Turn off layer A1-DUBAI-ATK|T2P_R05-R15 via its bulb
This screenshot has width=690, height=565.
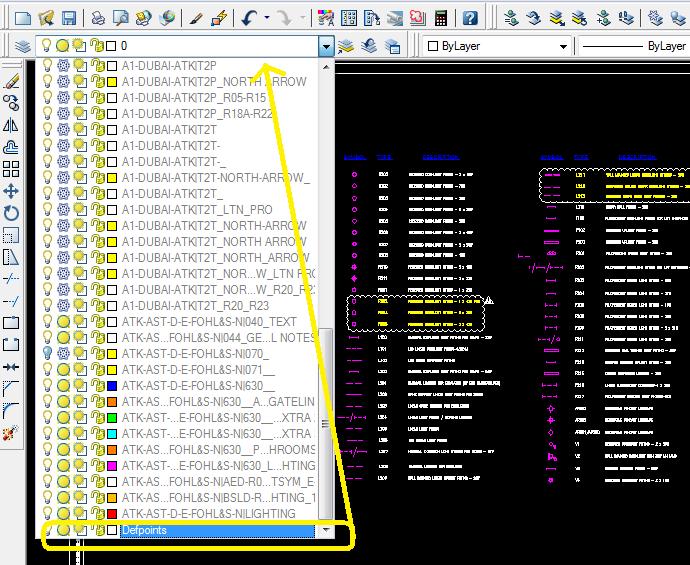[x=47, y=98]
